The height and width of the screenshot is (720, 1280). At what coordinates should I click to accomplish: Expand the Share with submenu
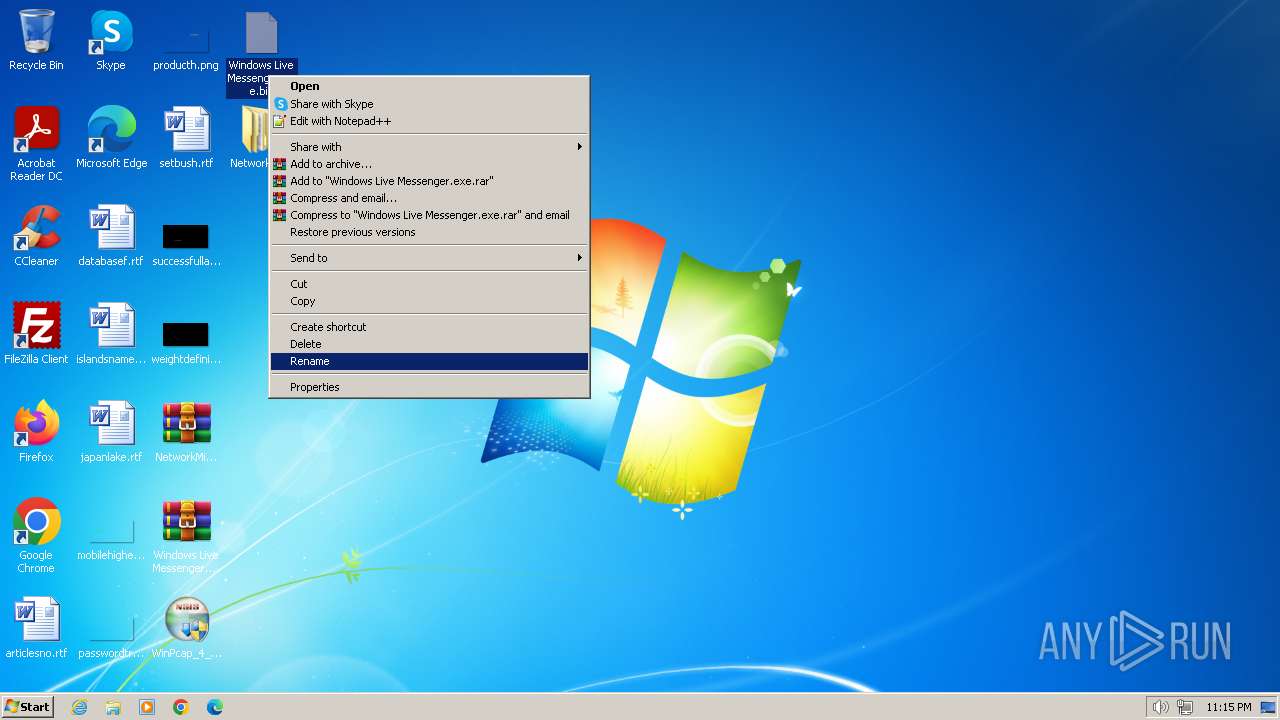(x=429, y=147)
